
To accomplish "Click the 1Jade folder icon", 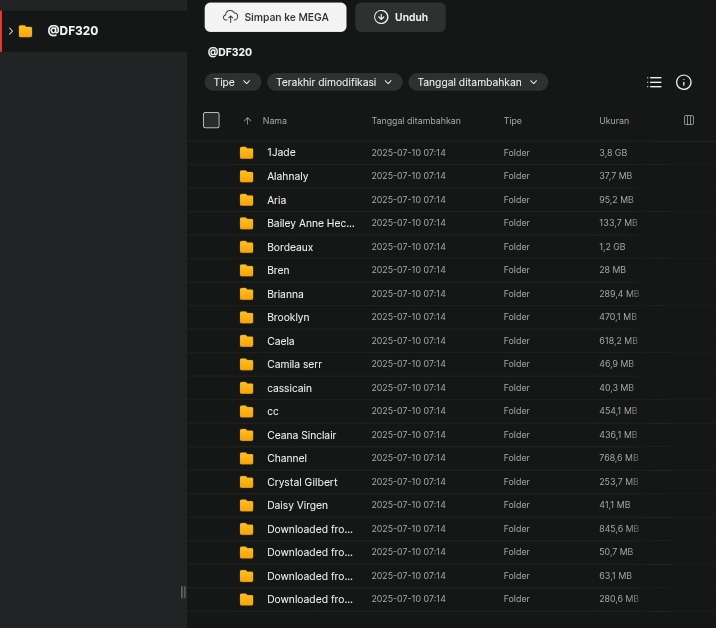I will coord(247,153).
